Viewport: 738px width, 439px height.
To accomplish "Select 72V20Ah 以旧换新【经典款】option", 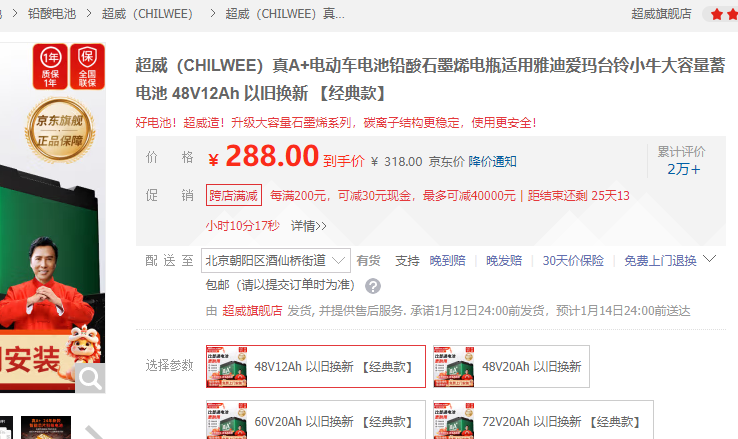I will (543, 420).
